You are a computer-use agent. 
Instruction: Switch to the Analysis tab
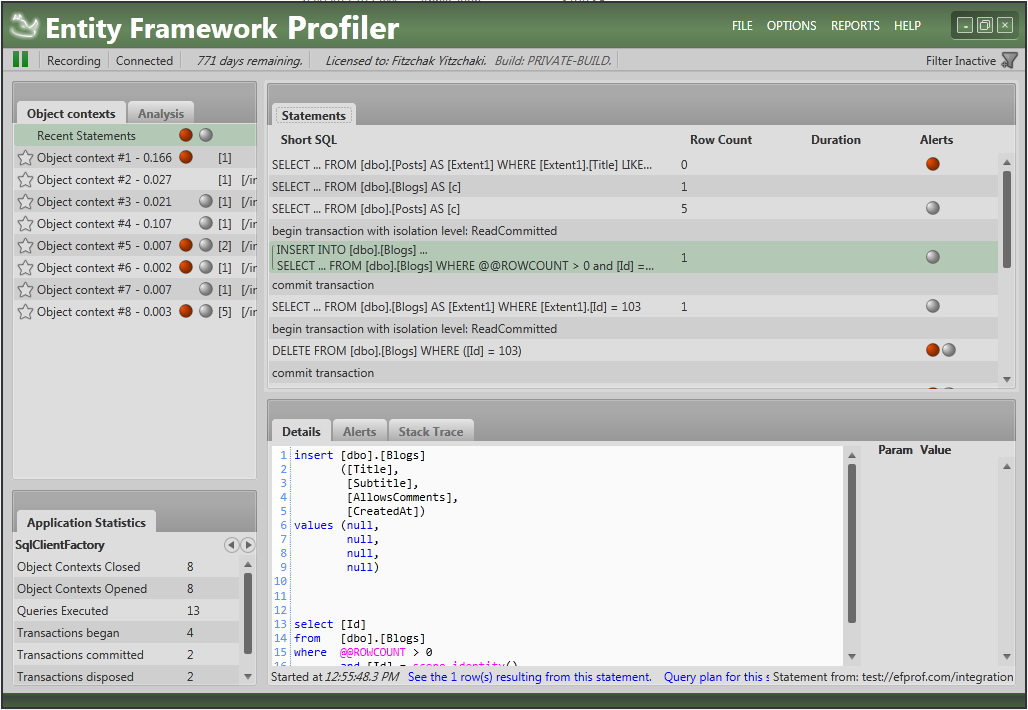[x=161, y=113]
